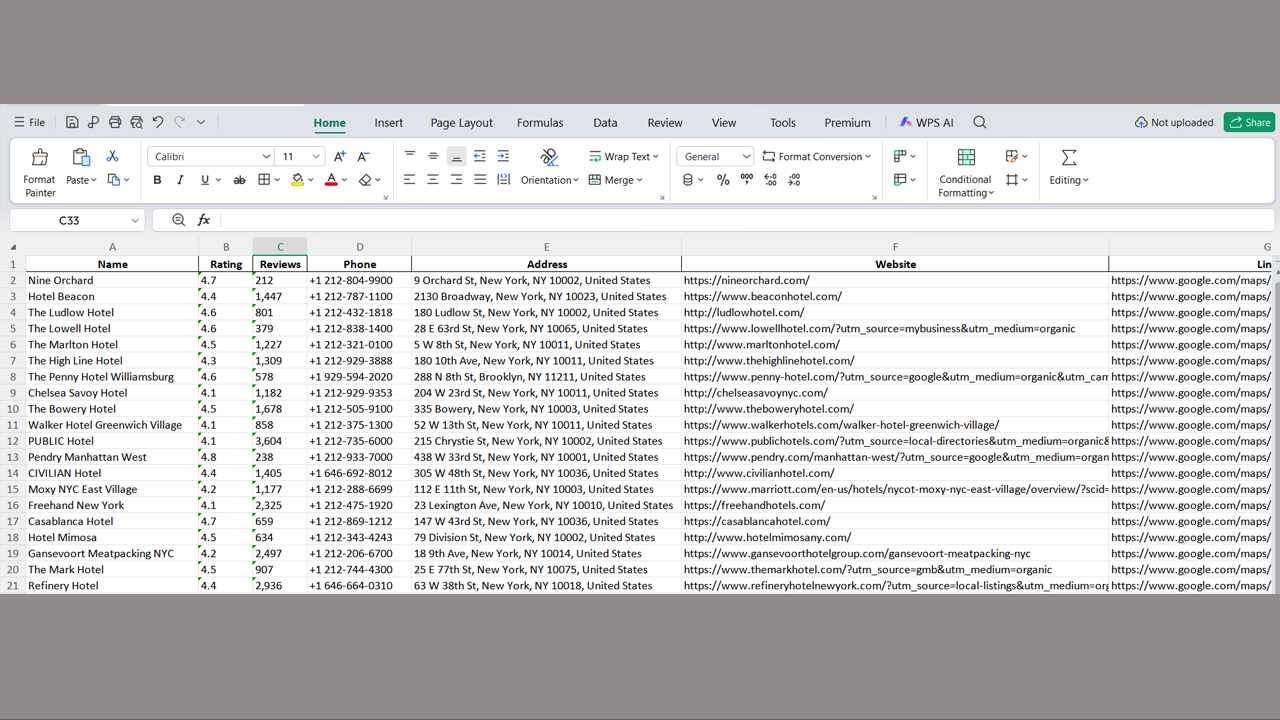Switch to the Page Layout tab
1280x720 pixels.
462,122
